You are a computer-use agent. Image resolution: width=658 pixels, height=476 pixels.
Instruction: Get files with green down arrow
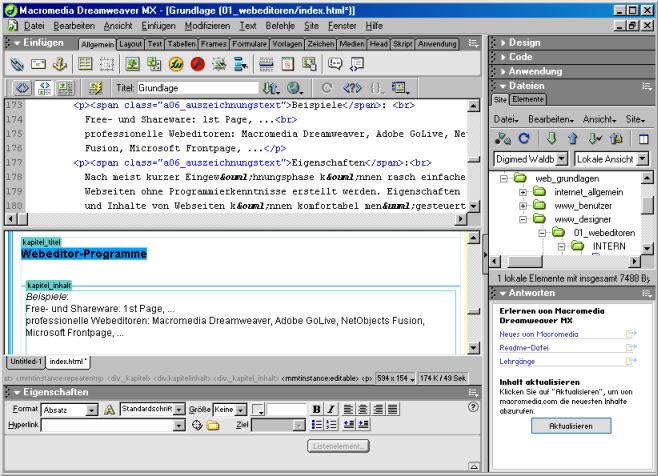551,139
